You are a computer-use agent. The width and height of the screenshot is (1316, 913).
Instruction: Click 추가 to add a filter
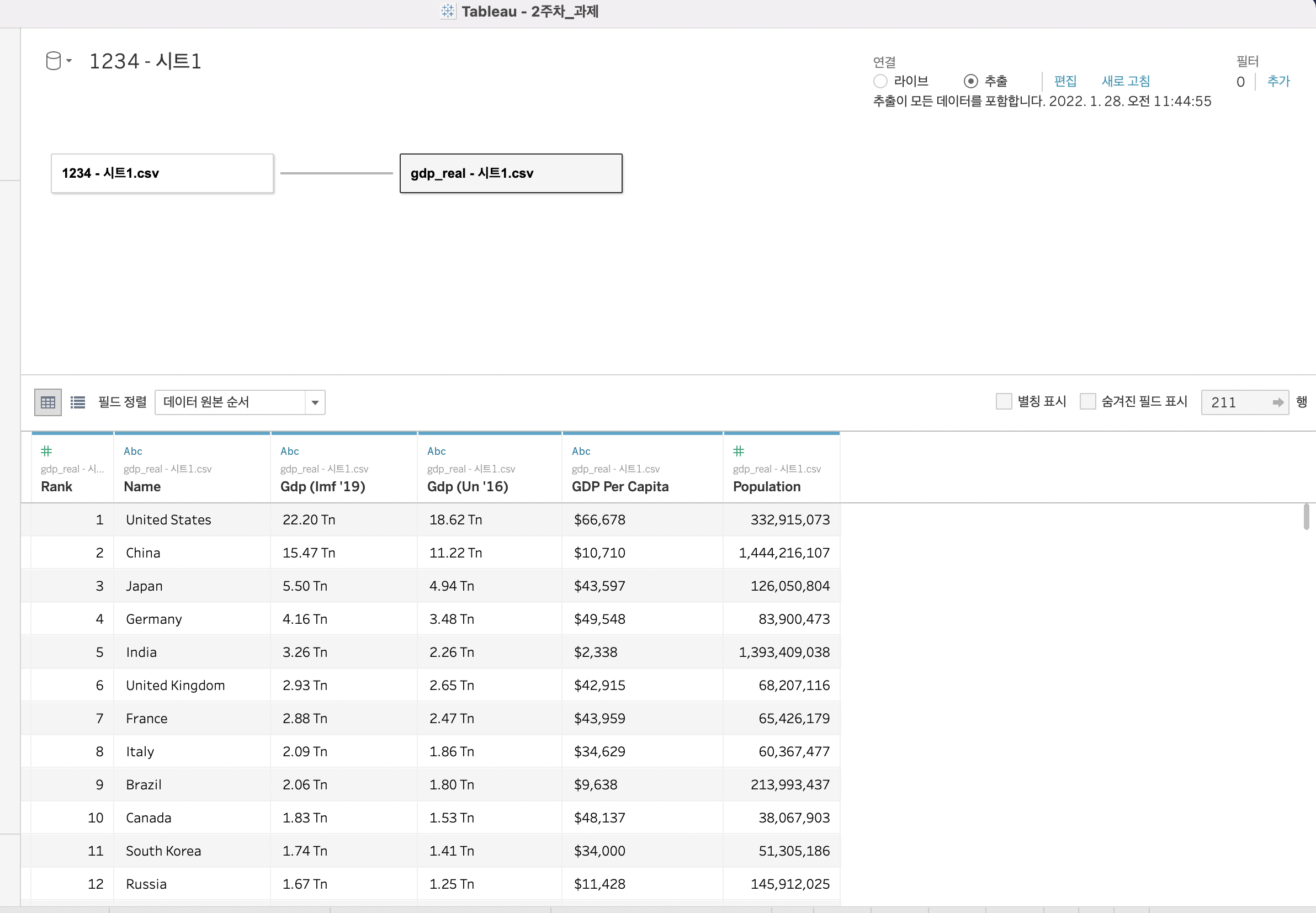coord(1278,81)
